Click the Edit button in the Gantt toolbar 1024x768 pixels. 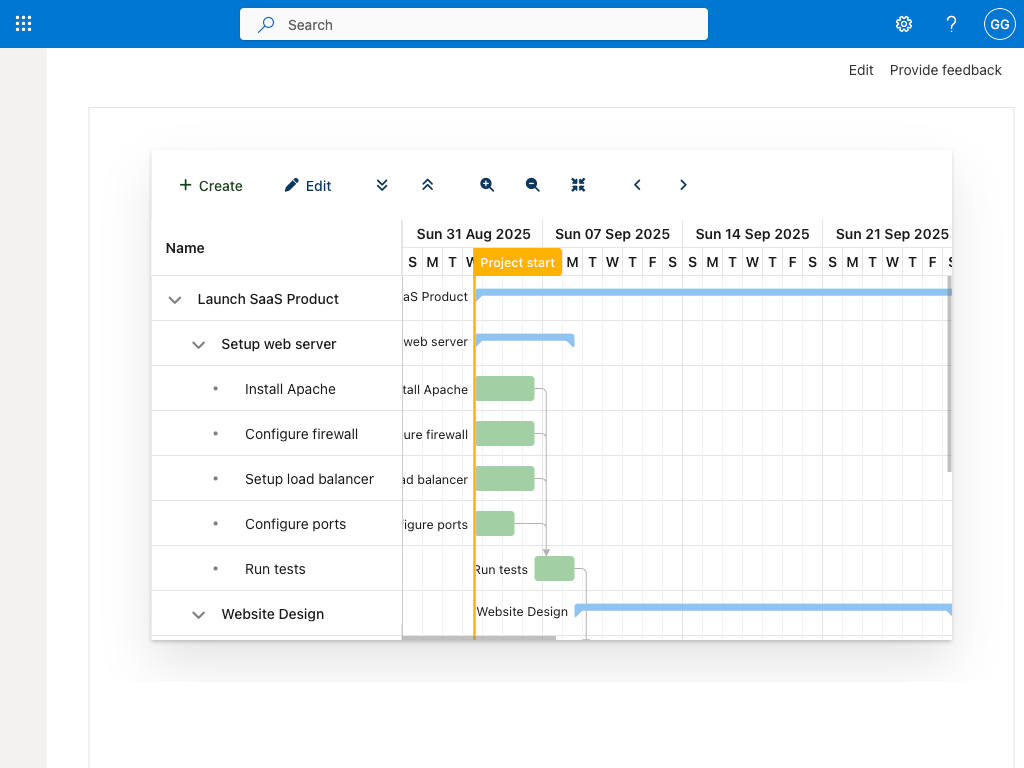click(307, 185)
